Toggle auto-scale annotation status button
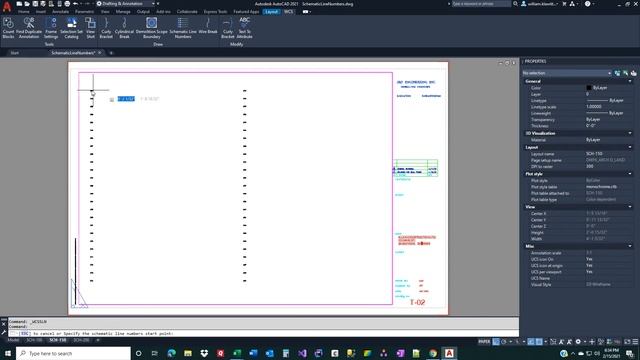The image size is (640, 360). pyautogui.click(x=569, y=342)
